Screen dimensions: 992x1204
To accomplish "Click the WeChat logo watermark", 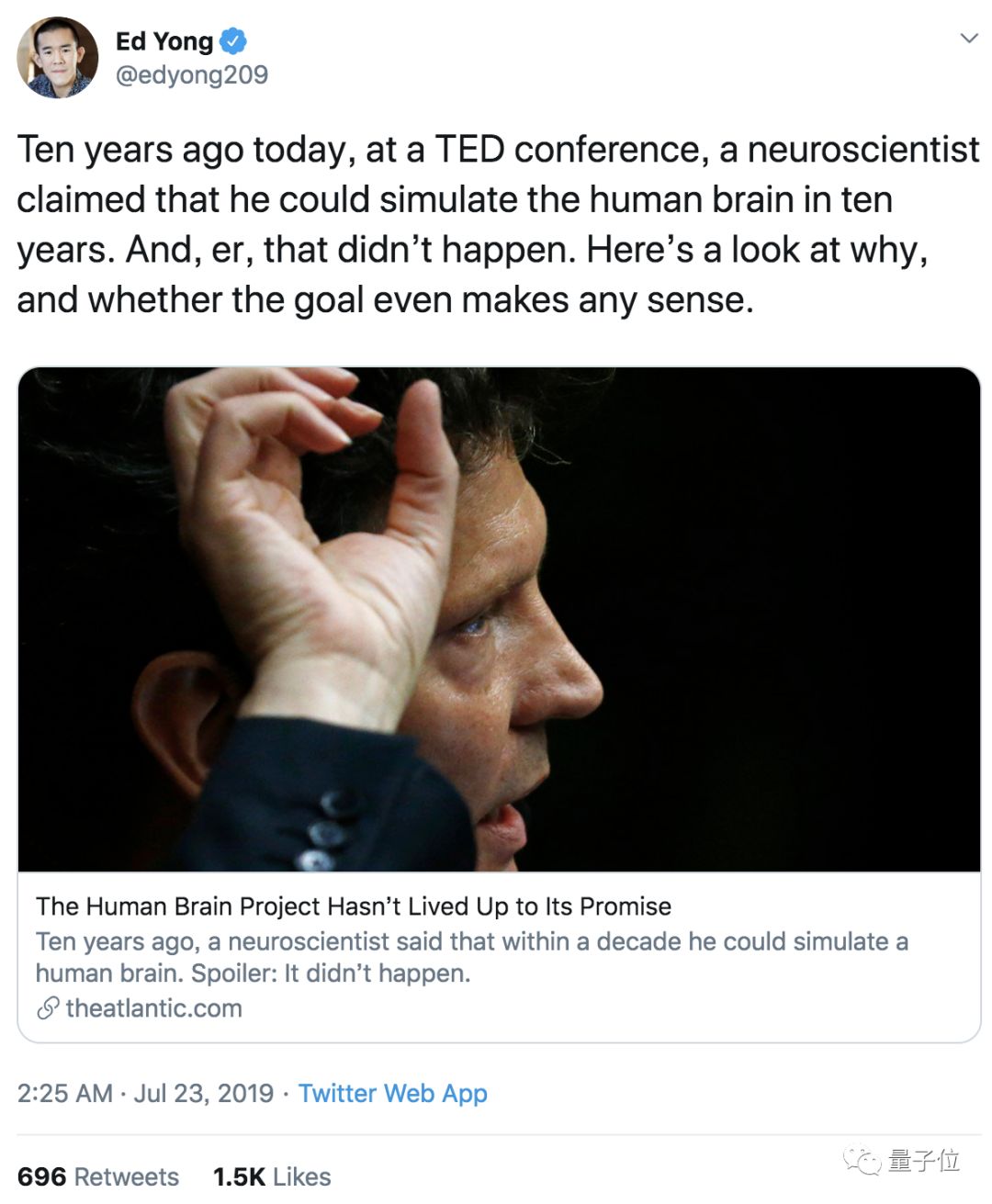I will click(862, 1161).
